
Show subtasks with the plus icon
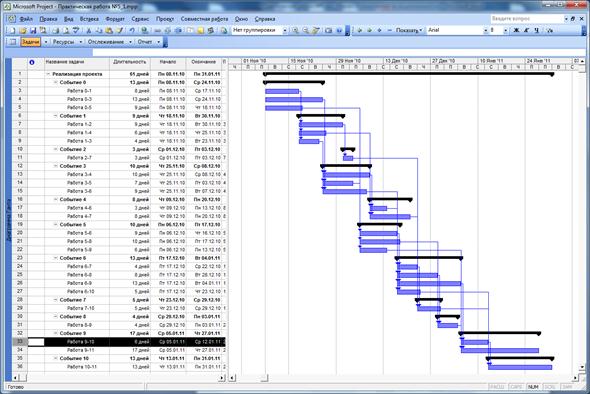[x=379, y=30]
